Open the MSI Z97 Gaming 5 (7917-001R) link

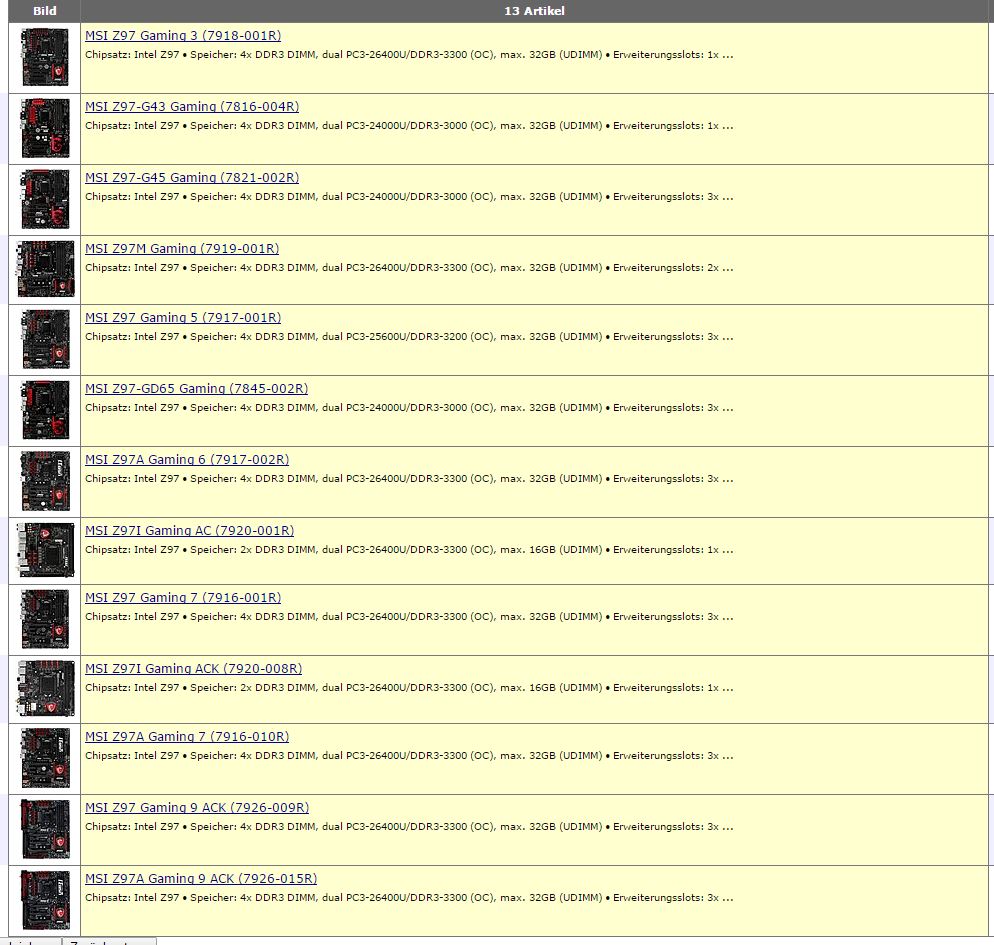183,318
